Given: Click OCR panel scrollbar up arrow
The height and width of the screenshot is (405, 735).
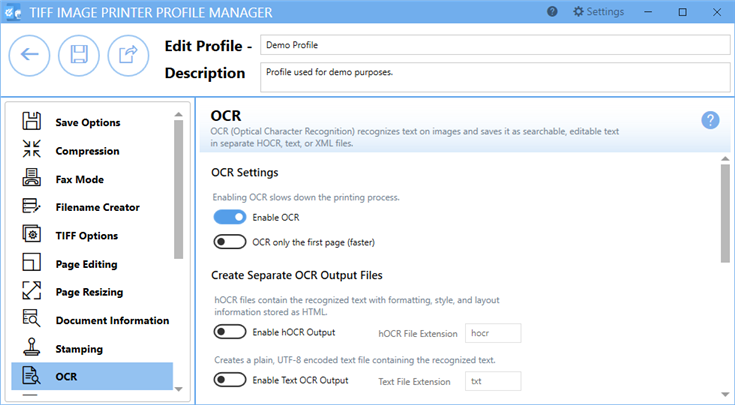Looking at the screenshot, I should (x=725, y=159).
